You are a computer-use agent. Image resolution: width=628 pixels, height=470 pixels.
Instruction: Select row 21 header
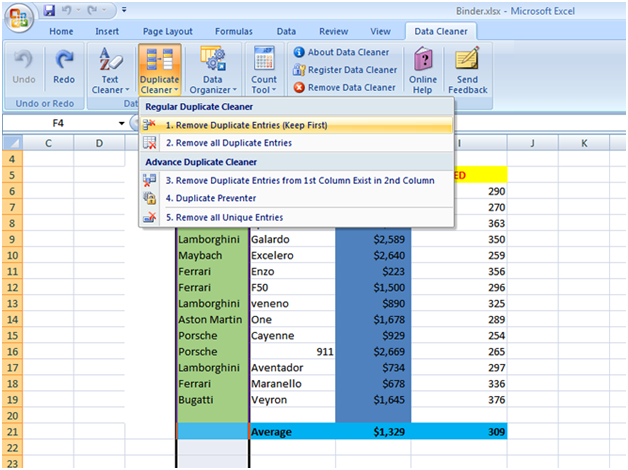click(x=12, y=432)
